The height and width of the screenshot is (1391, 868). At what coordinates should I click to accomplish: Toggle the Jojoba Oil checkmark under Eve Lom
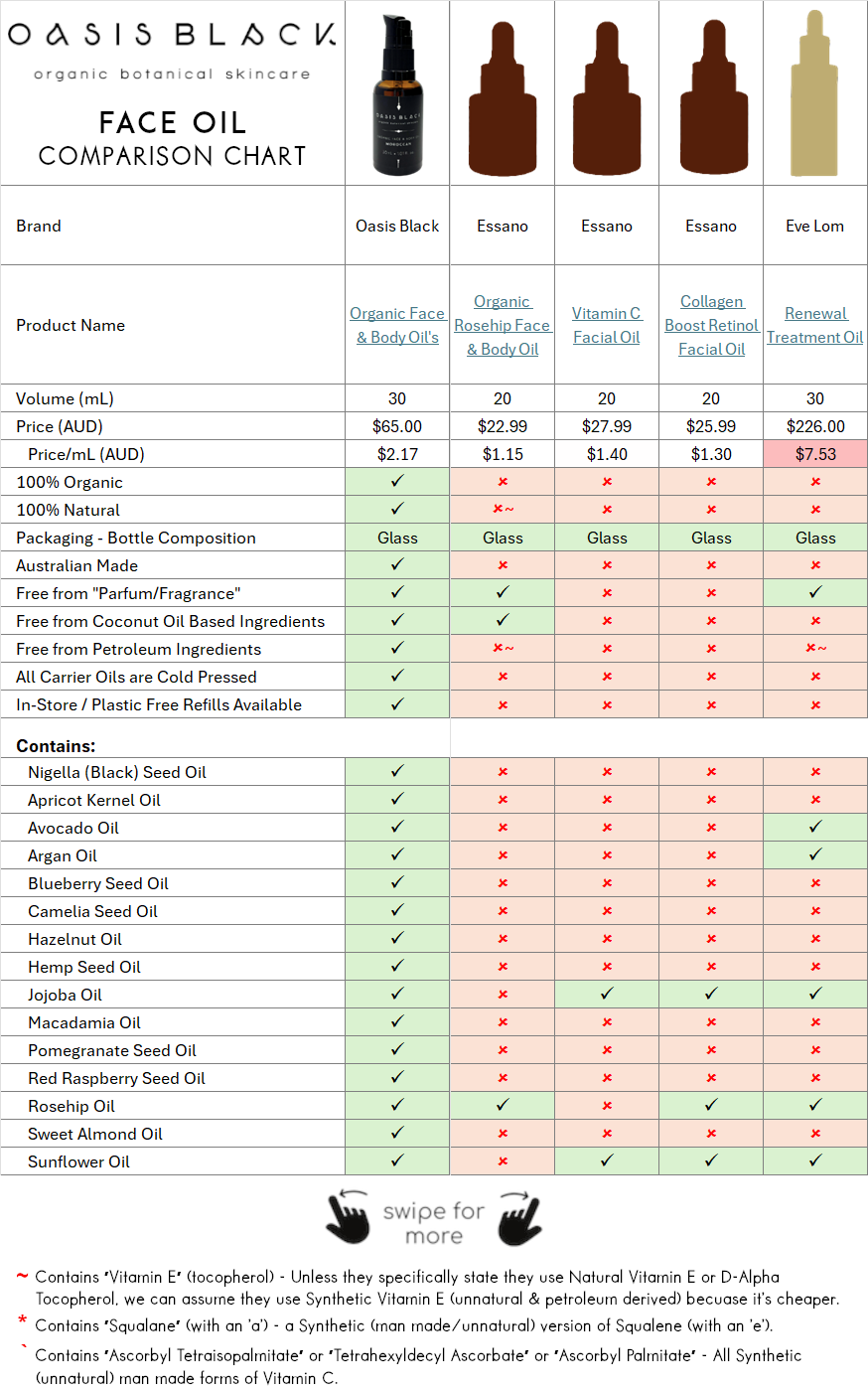pyautogui.click(x=814, y=994)
